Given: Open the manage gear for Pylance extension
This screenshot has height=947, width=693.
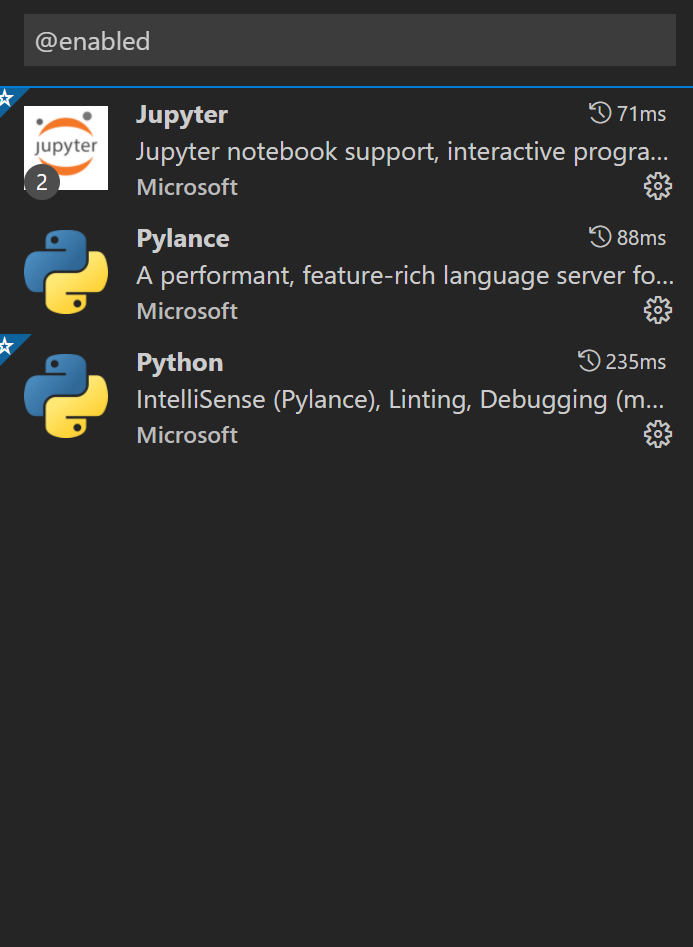Looking at the screenshot, I should tap(658, 310).
